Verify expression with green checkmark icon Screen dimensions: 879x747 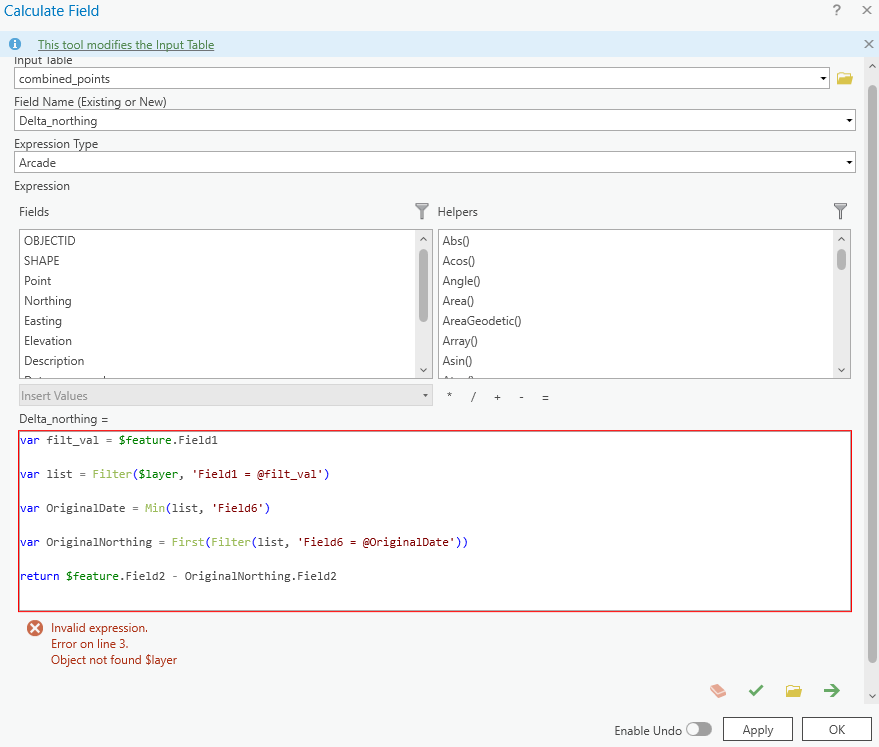click(x=756, y=691)
